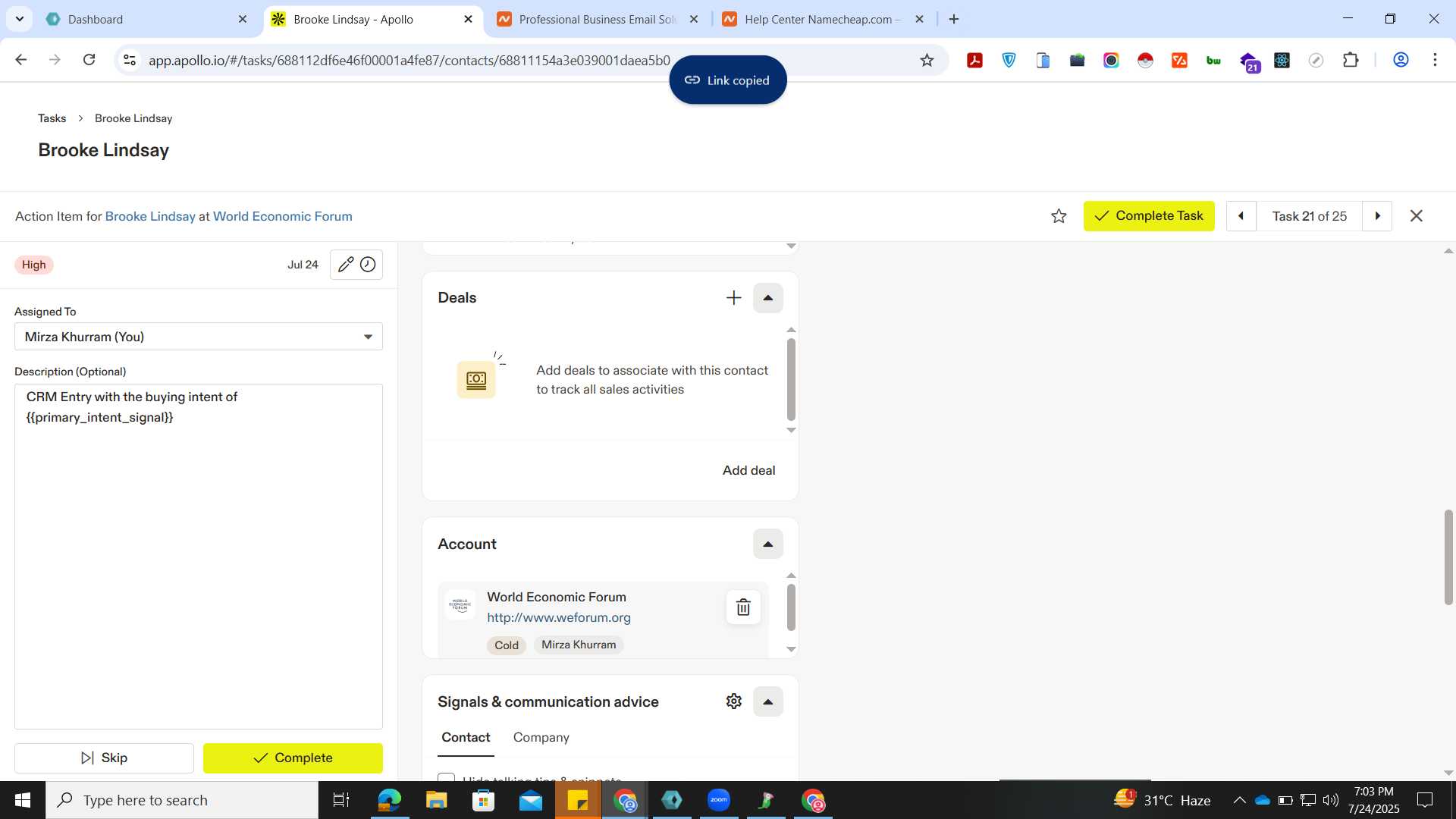Click the Deals panel scrollbar thumb
This screenshot has height=819, width=1456.
click(791, 379)
